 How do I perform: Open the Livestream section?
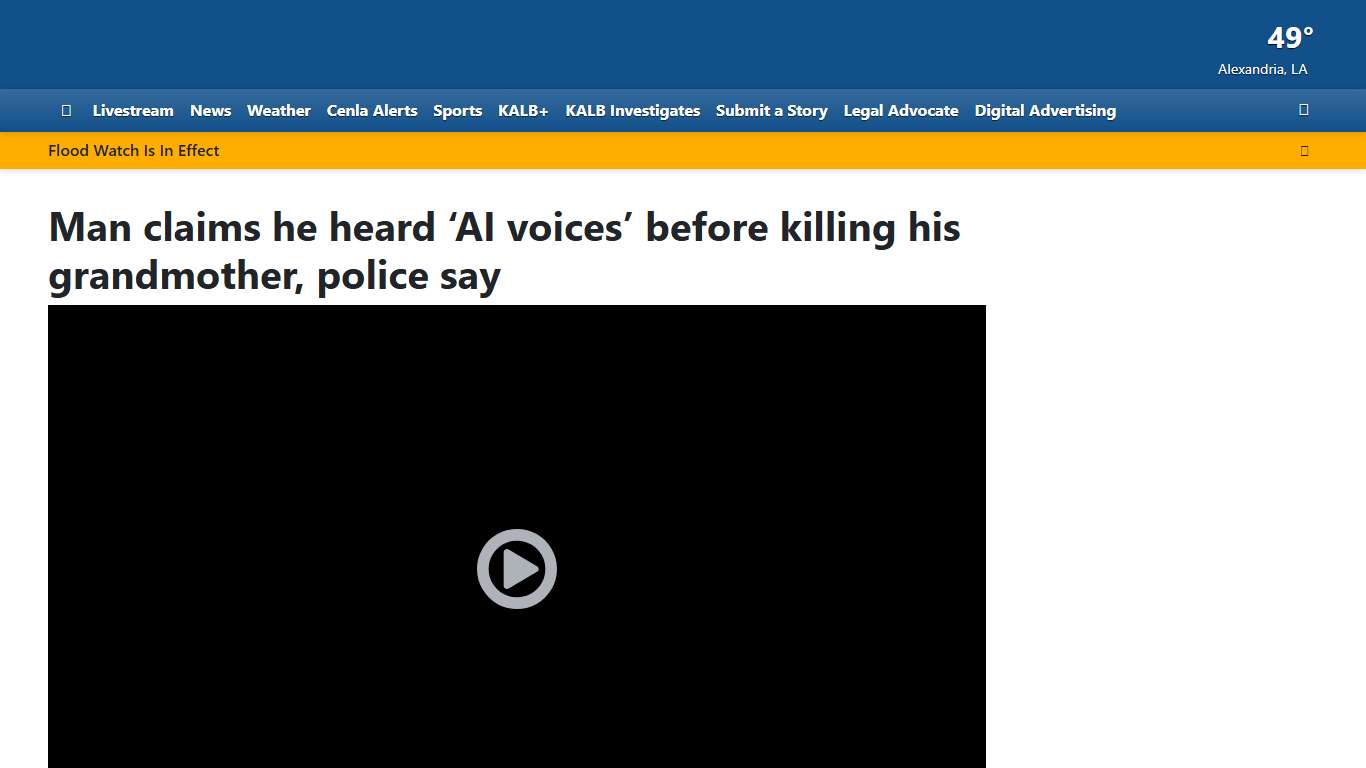click(x=133, y=110)
